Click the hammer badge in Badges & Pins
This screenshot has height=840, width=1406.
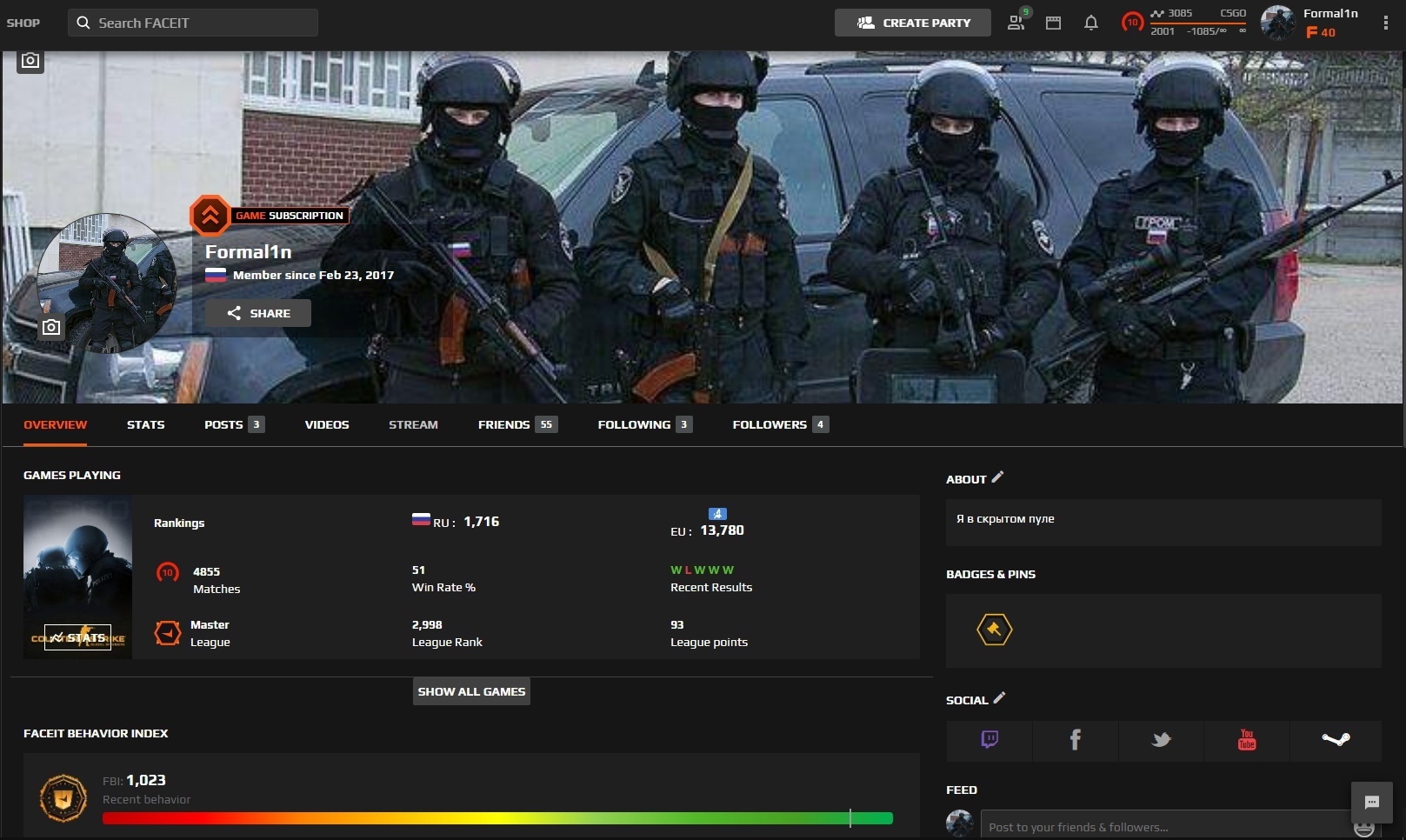pos(994,630)
